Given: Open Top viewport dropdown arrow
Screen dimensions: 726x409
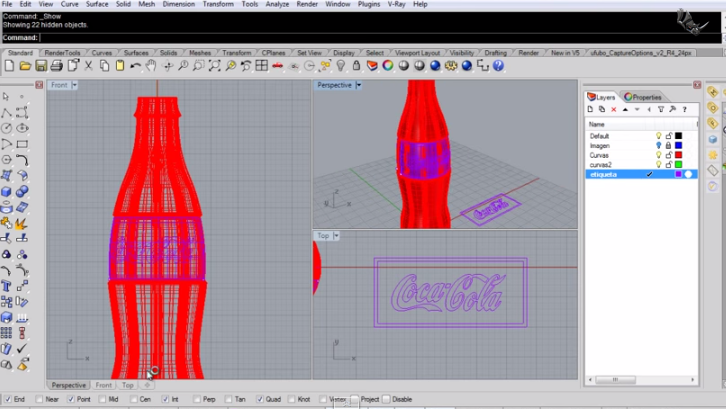Looking at the screenshot, I should coord(337,236).
